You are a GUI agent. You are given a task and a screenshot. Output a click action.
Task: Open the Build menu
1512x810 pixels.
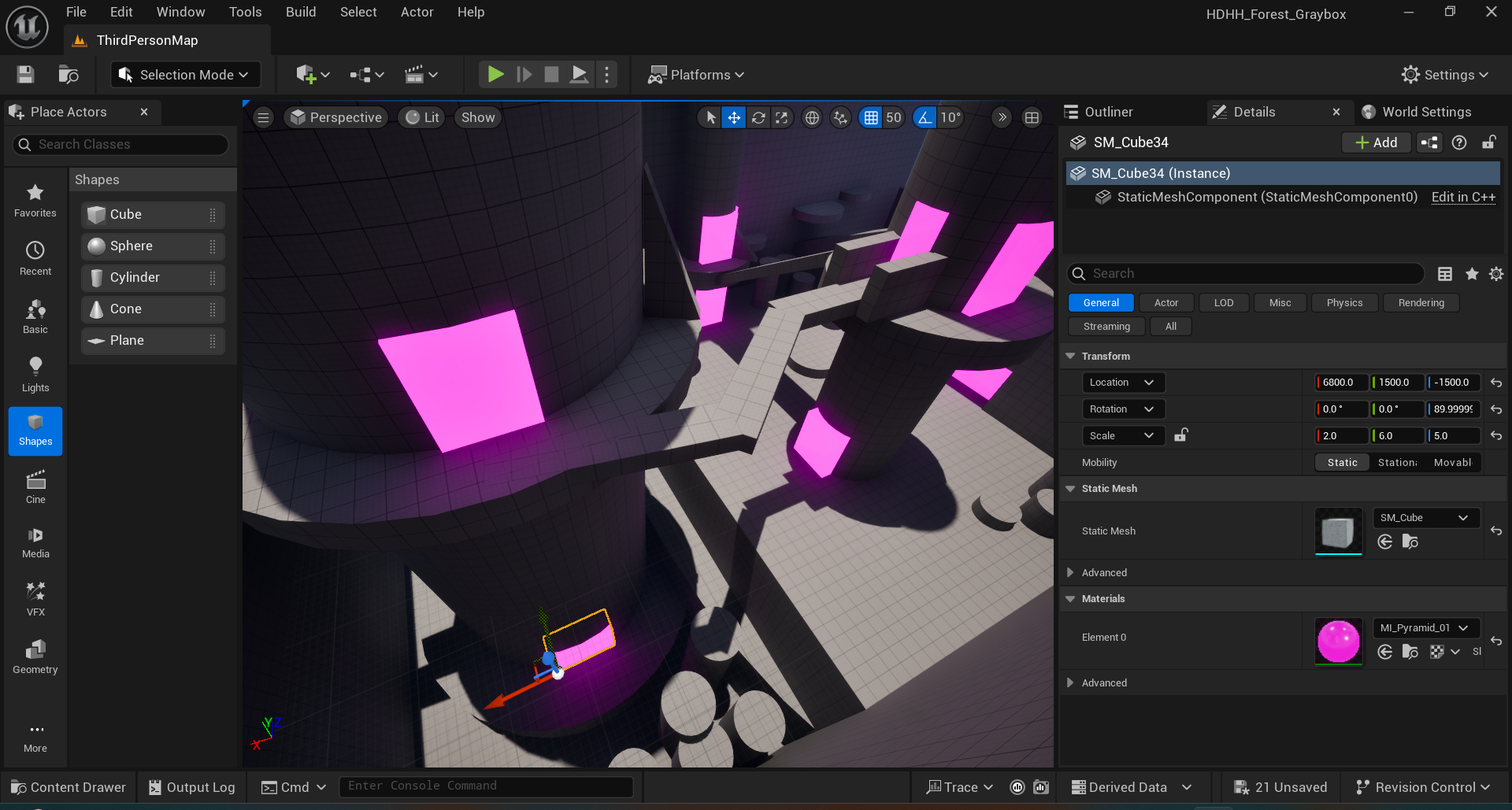pos(300,12)
